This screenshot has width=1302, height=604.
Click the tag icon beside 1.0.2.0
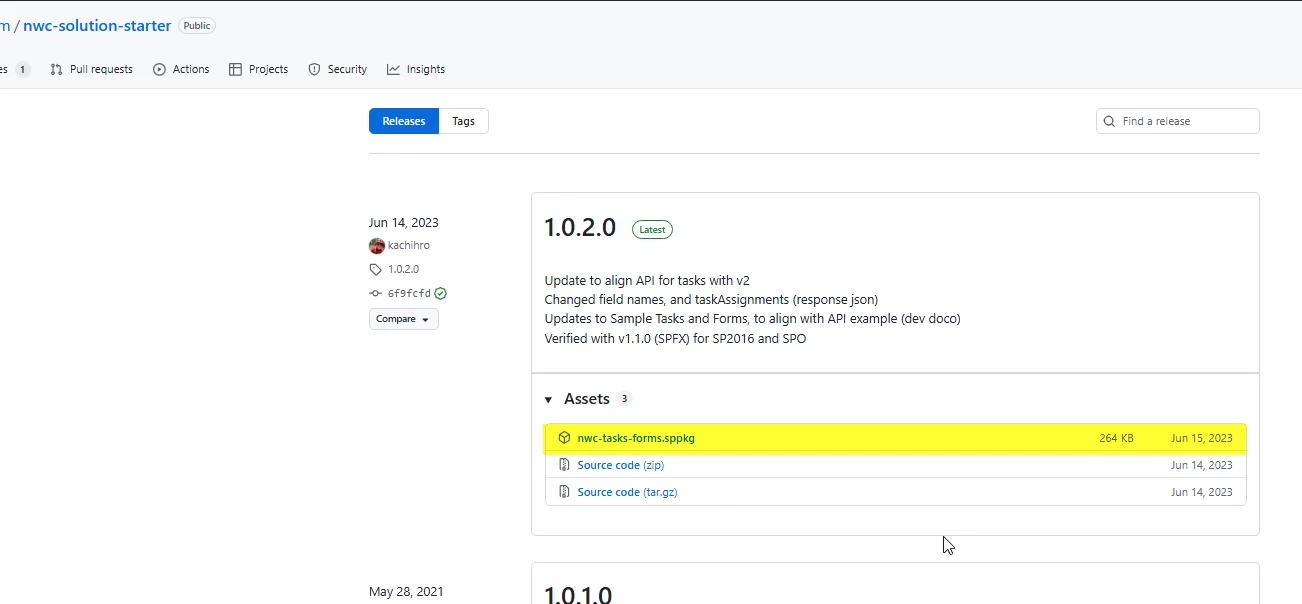(376, 270)
